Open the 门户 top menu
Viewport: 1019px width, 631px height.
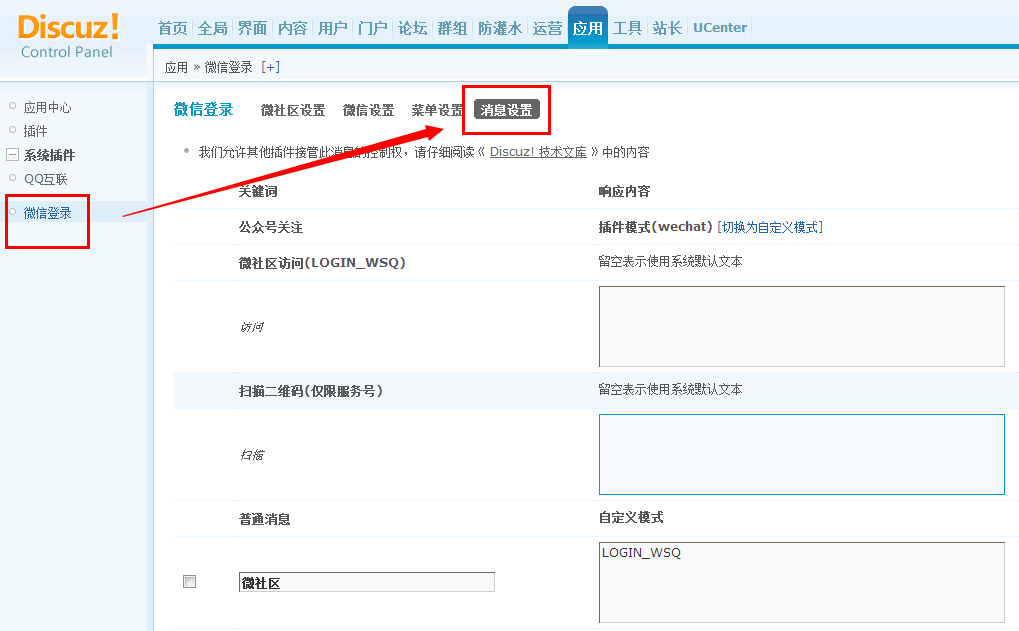click(x=372, y=28)
